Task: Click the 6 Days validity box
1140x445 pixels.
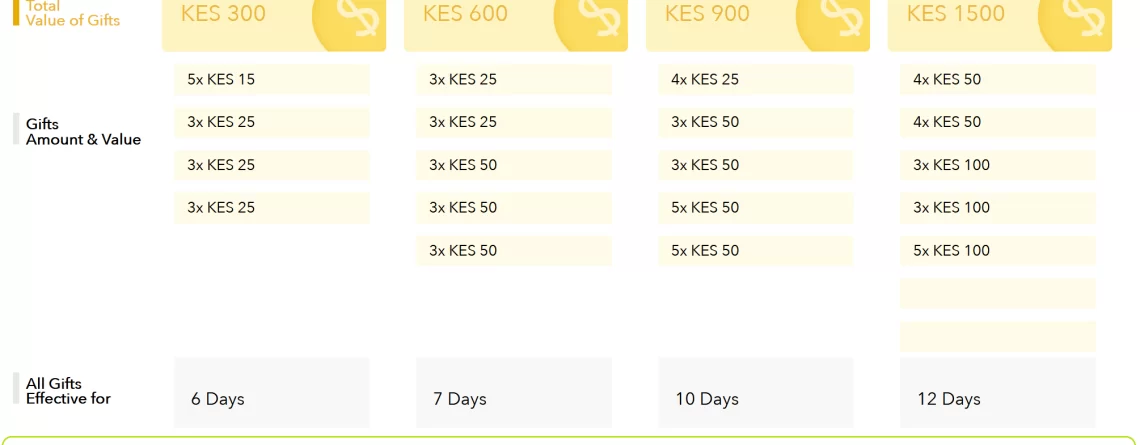Action: point(272,392)
